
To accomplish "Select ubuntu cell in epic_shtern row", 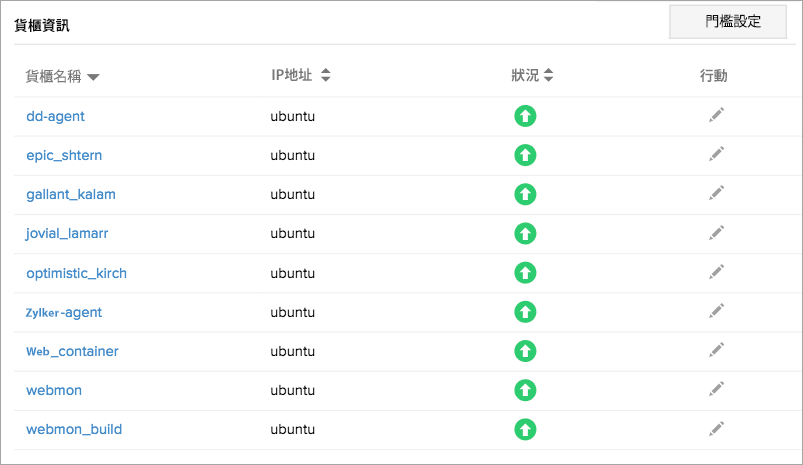I will click(x=292, y=156).
